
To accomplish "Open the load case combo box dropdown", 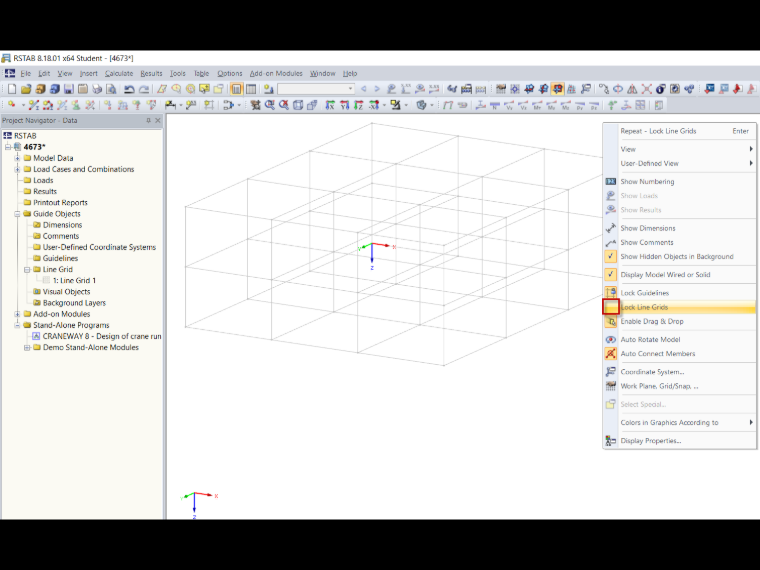I will (x=350, y=89).
